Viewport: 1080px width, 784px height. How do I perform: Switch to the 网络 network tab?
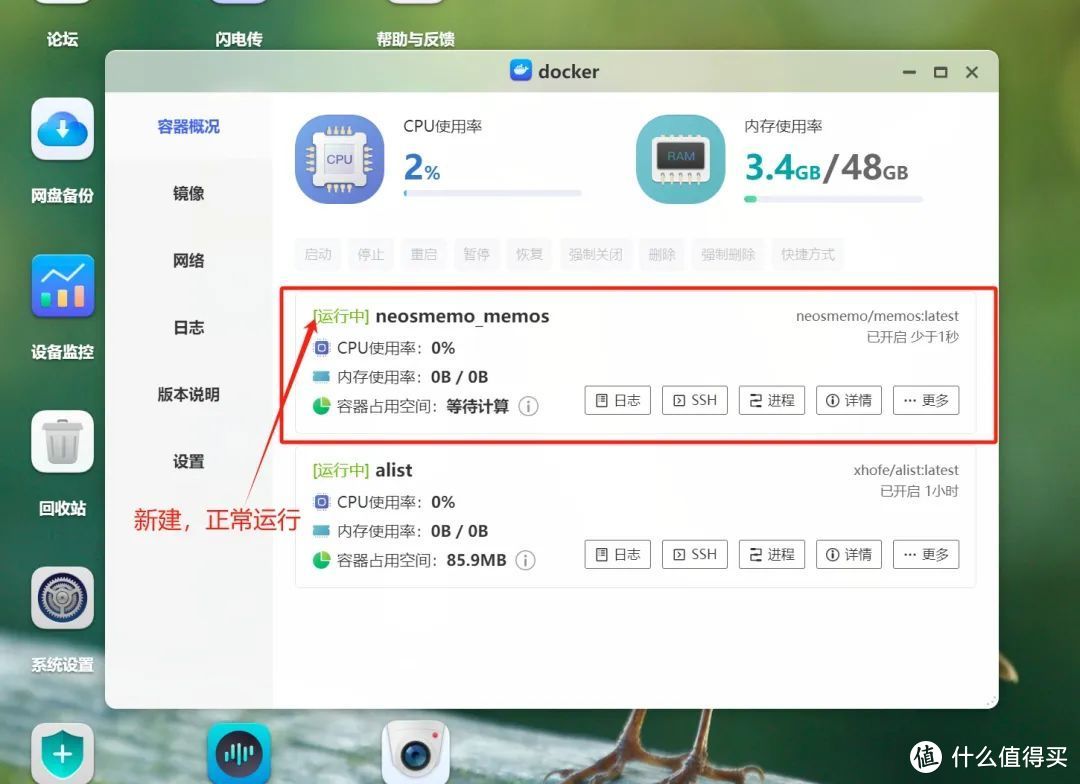(187, 260)
